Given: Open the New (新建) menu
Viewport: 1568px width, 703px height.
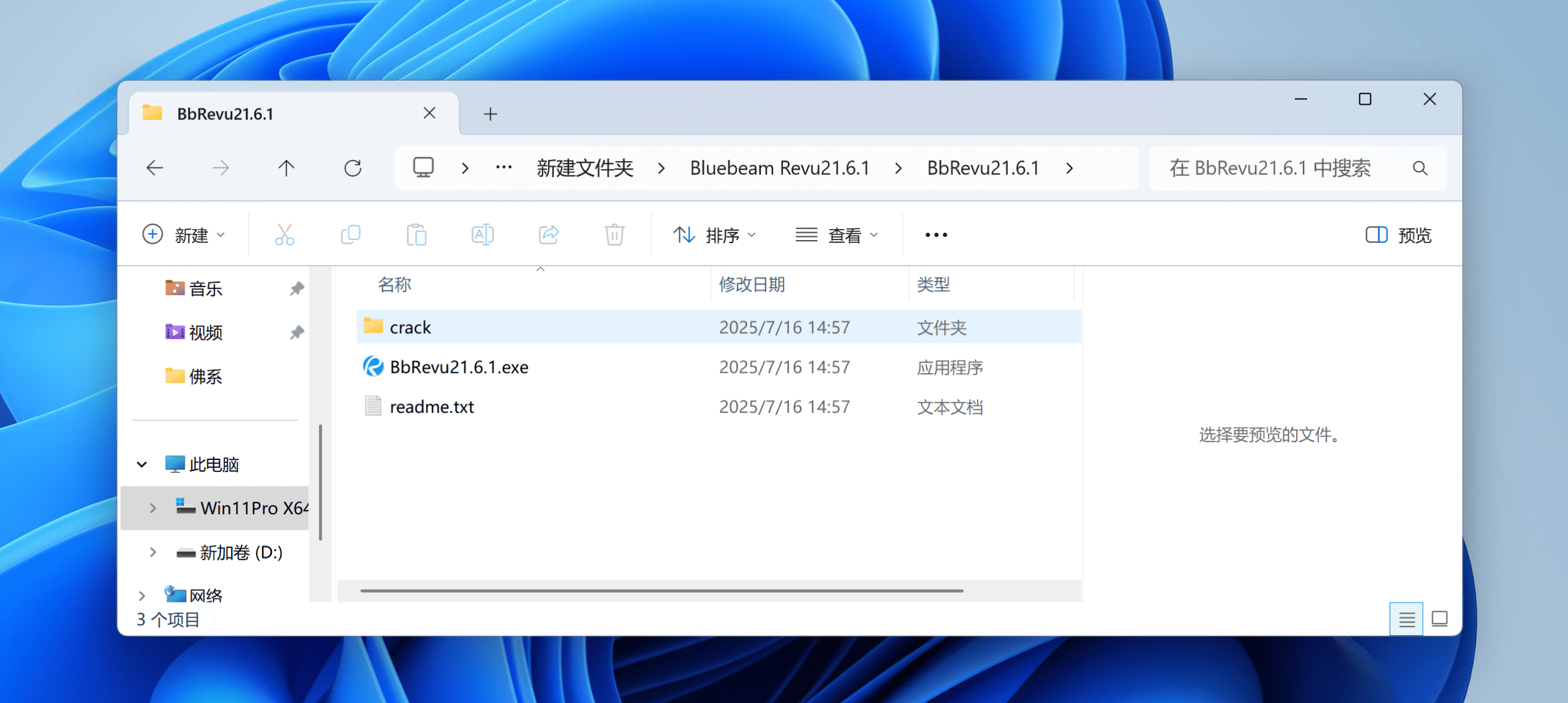Looking at the screenshot, I should 184,235.
